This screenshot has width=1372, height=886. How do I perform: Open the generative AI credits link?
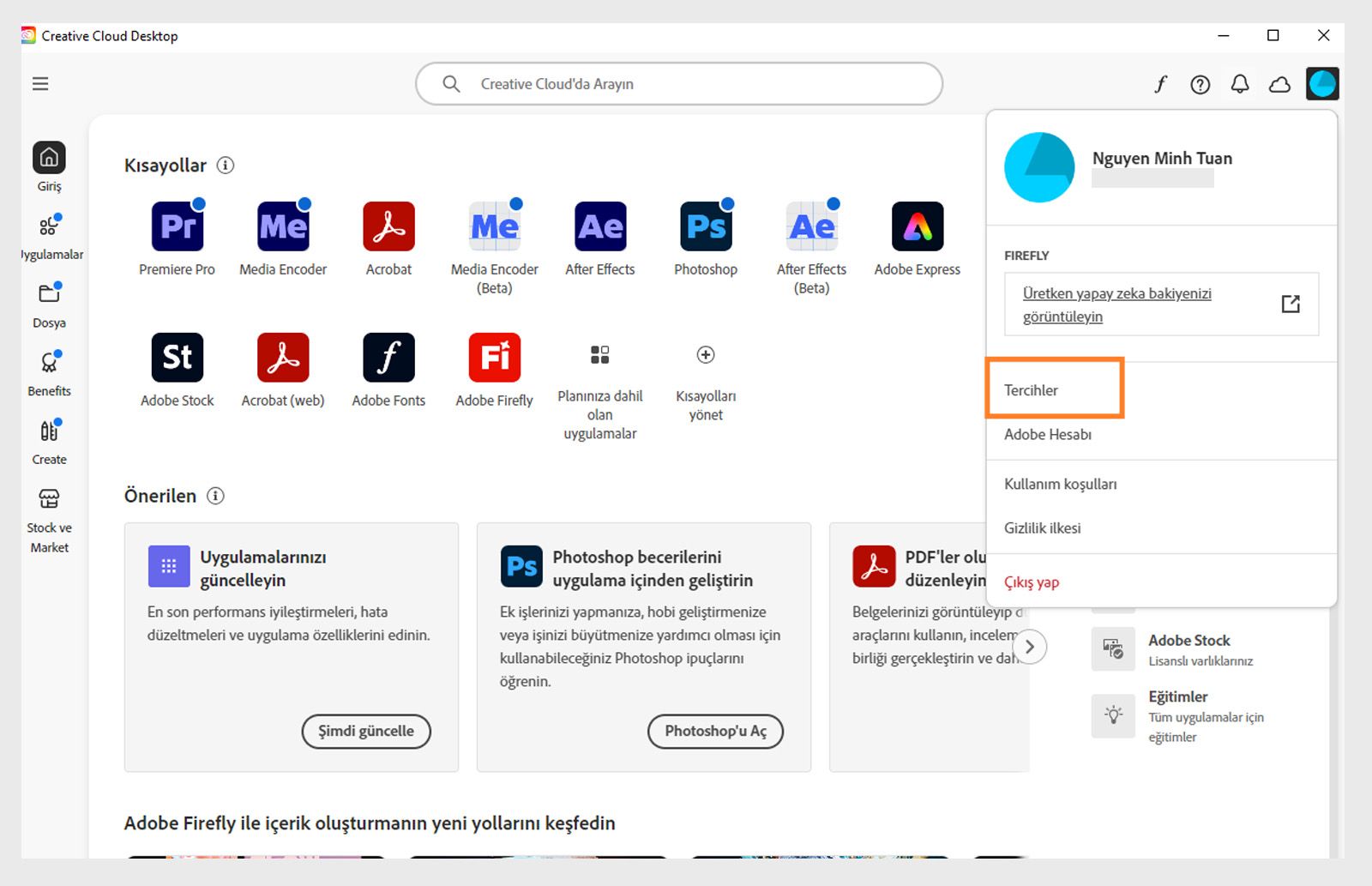1117,304
